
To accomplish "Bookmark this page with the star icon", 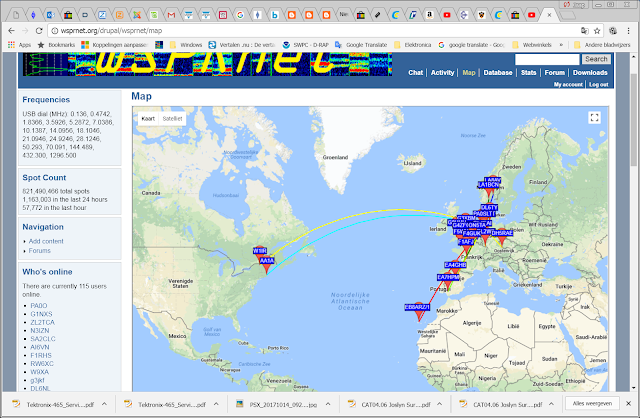I will [x=597, y=31].
